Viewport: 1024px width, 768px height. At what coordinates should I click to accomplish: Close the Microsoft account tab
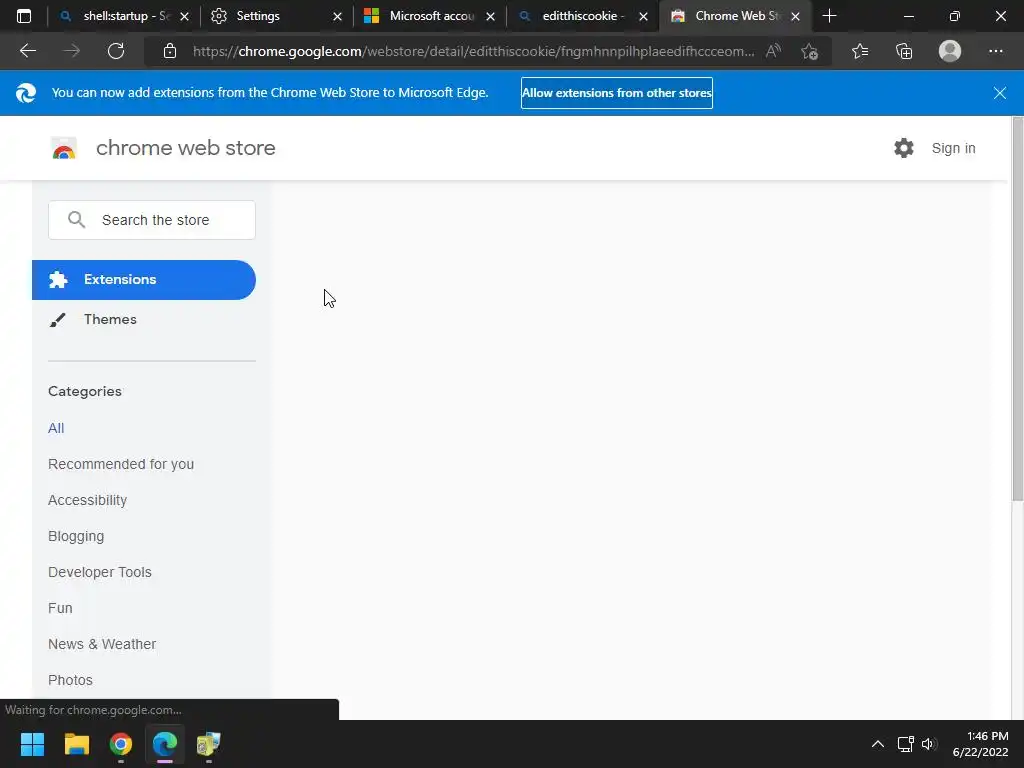point(490,16)
